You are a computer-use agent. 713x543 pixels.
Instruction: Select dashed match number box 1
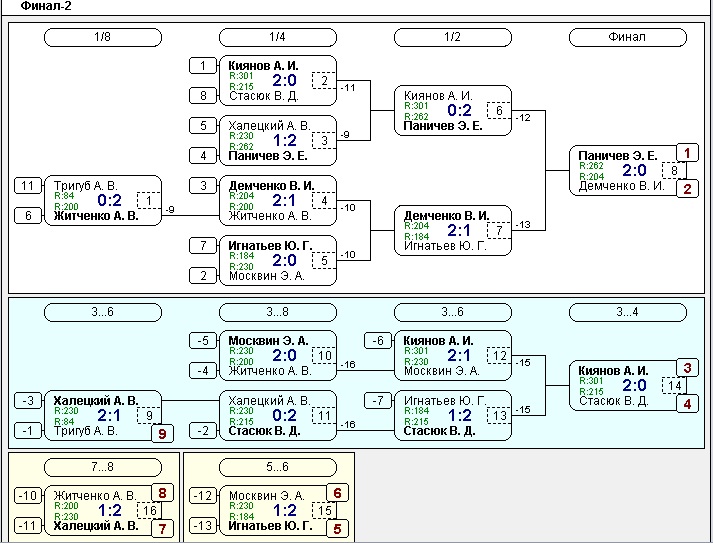[149, 201]
